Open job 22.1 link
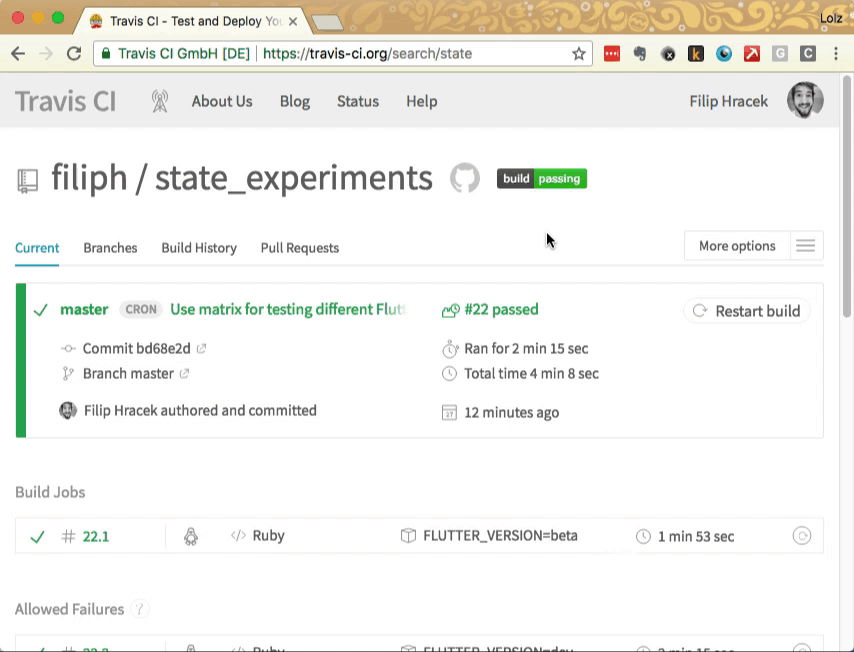This screenshot has width=854, height=652. point(96,537)
